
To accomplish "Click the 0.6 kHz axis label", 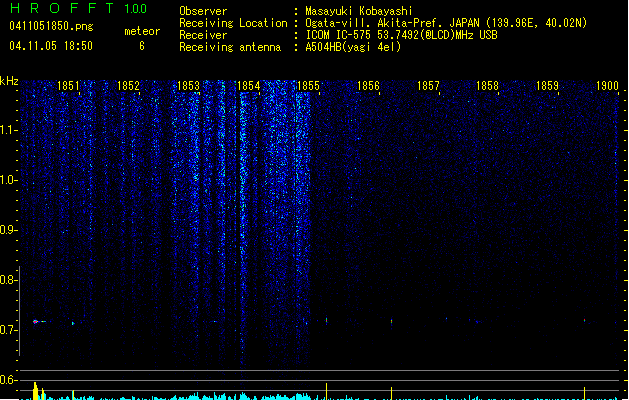I will pos(8,380).
